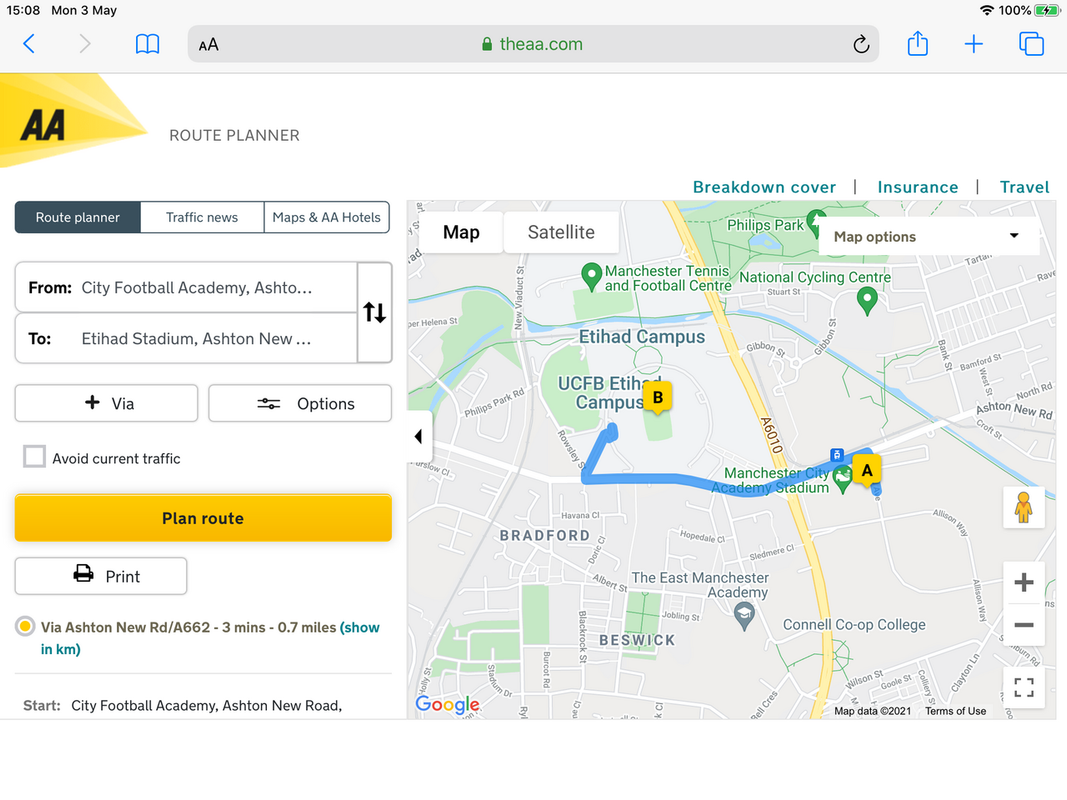Image resolution: width=1067 pixels, height=800 pixels.
Task: Open Safari bookmarks book icon
Action: point(147,44)
